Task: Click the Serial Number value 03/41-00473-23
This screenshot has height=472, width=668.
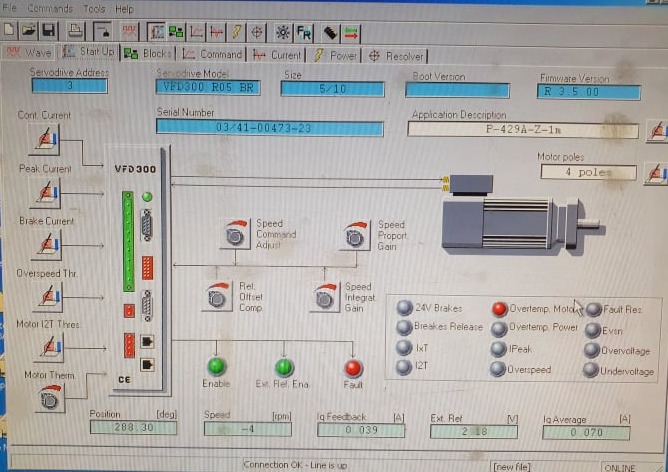Action: pyautogui.click(x=270, y=128)
